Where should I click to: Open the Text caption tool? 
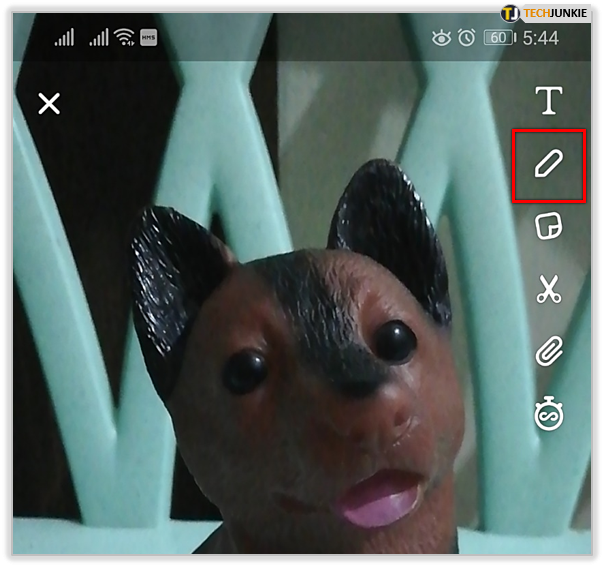(x=547, y=100)
